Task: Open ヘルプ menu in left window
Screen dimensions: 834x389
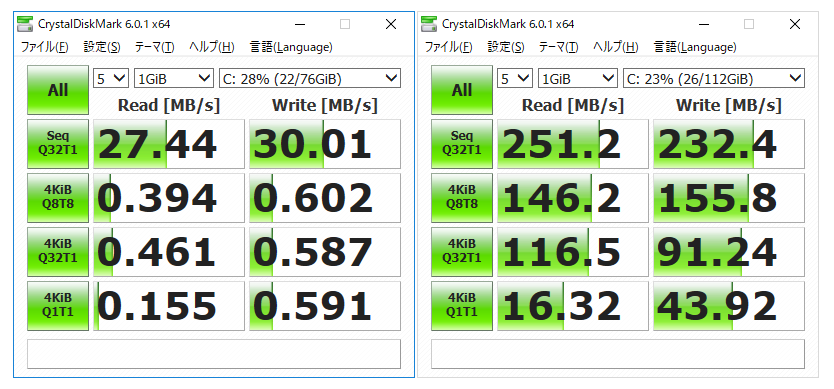Action: pyautogui.click(x=212, y=47)
